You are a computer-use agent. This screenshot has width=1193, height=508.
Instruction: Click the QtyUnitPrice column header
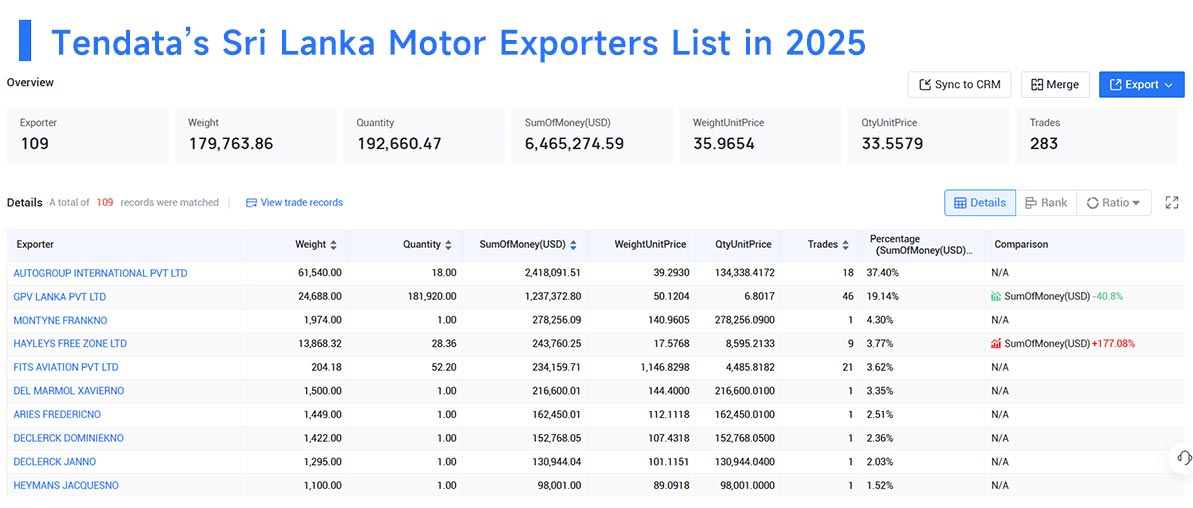tap(742, 245)
